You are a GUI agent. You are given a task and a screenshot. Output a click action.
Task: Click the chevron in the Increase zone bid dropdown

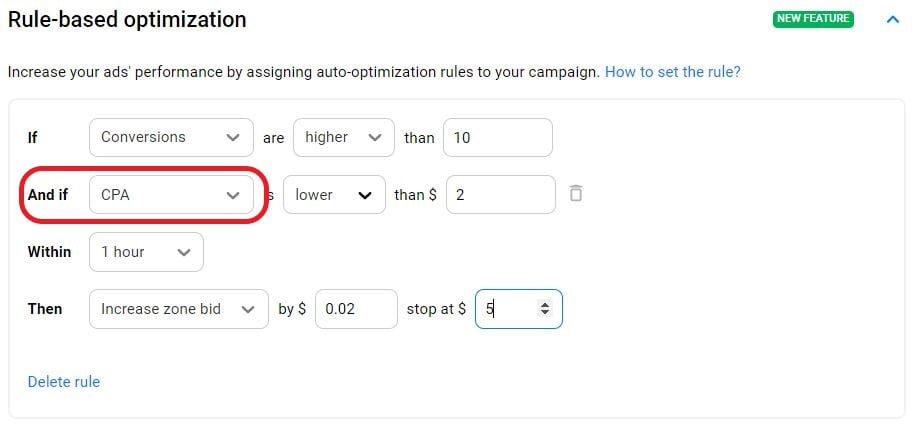249,309
